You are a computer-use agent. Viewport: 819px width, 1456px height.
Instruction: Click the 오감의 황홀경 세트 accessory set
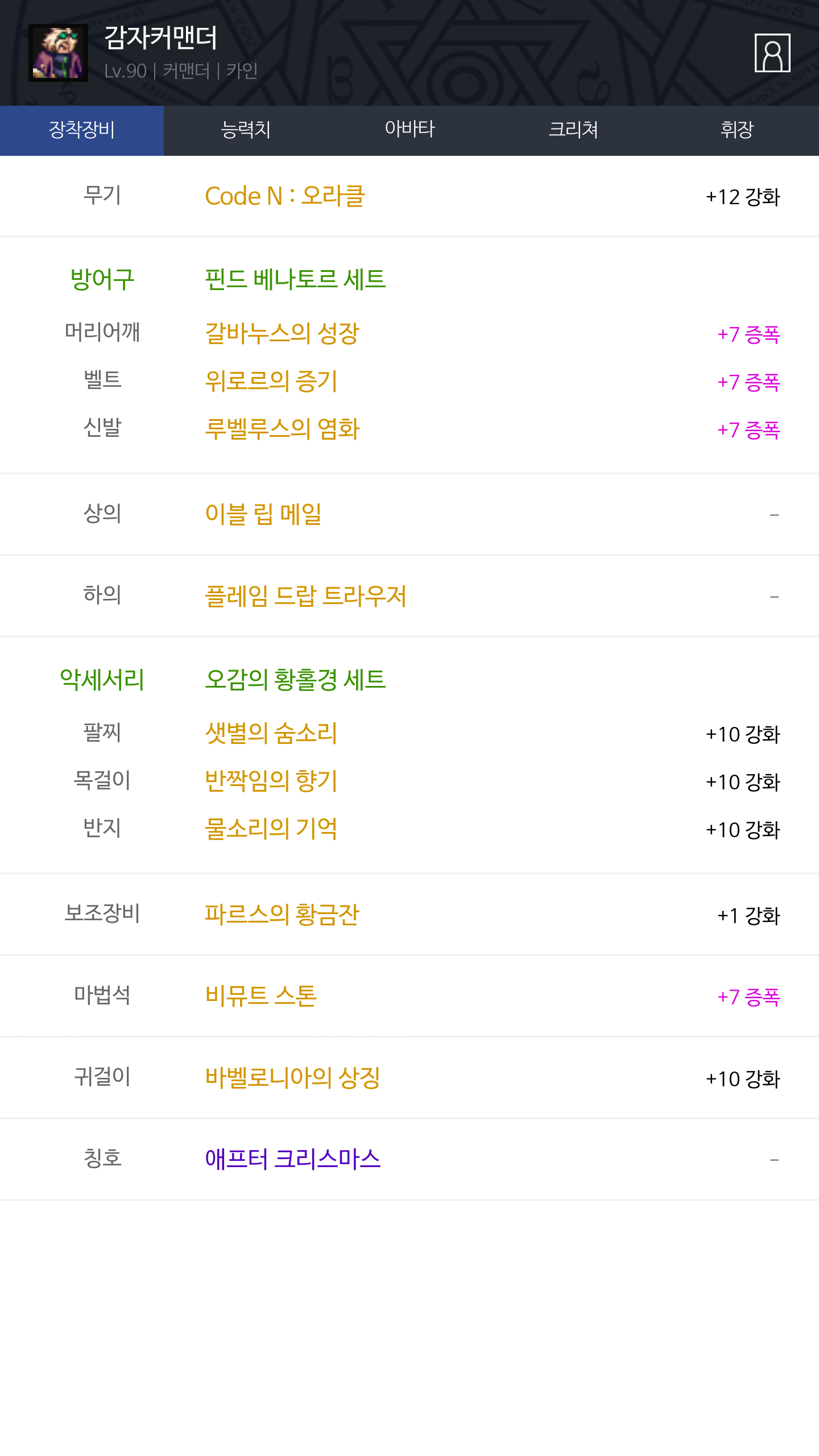(x=295, y=680)
